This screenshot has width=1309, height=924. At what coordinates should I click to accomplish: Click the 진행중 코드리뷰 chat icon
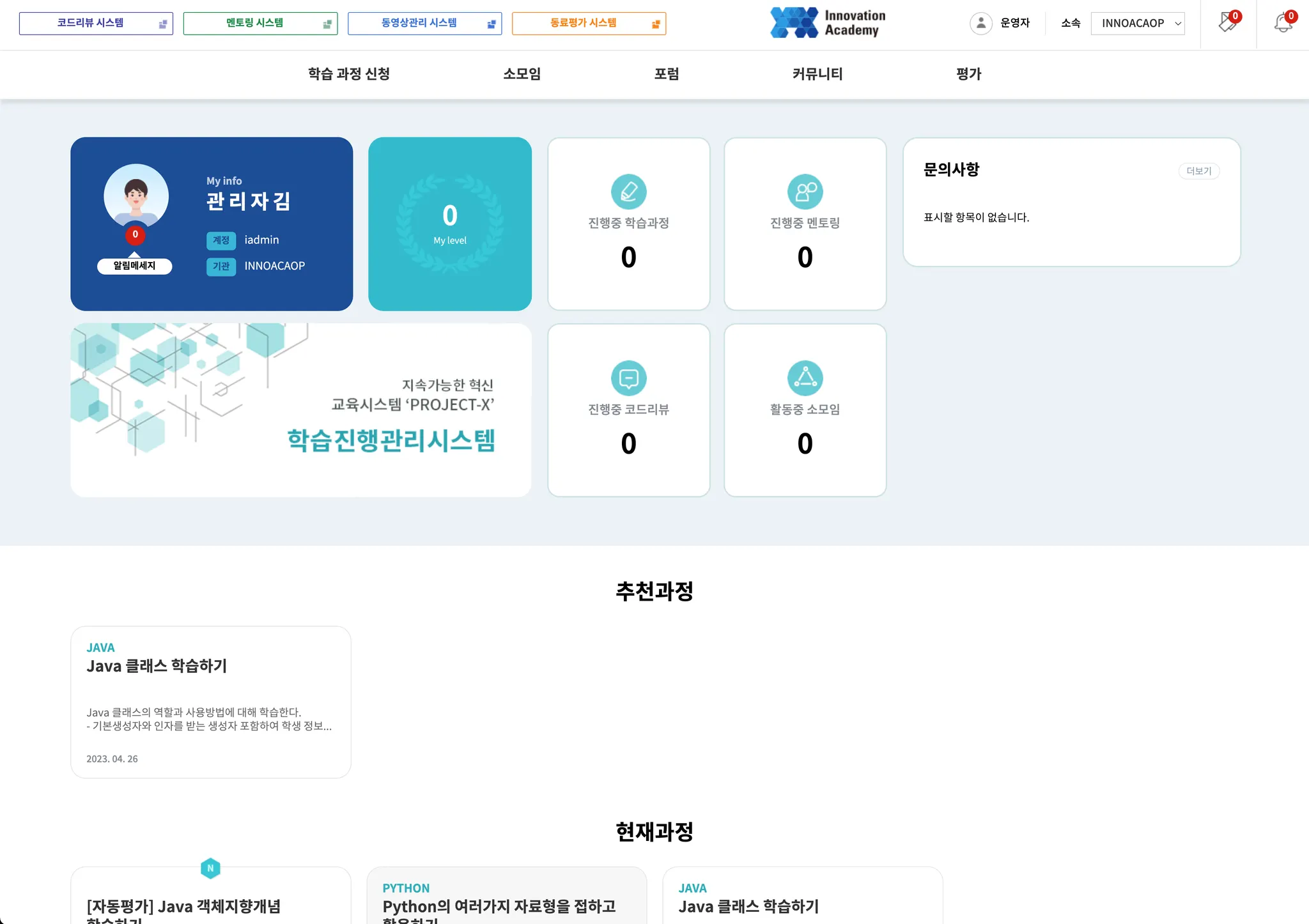tap(628, 378)
